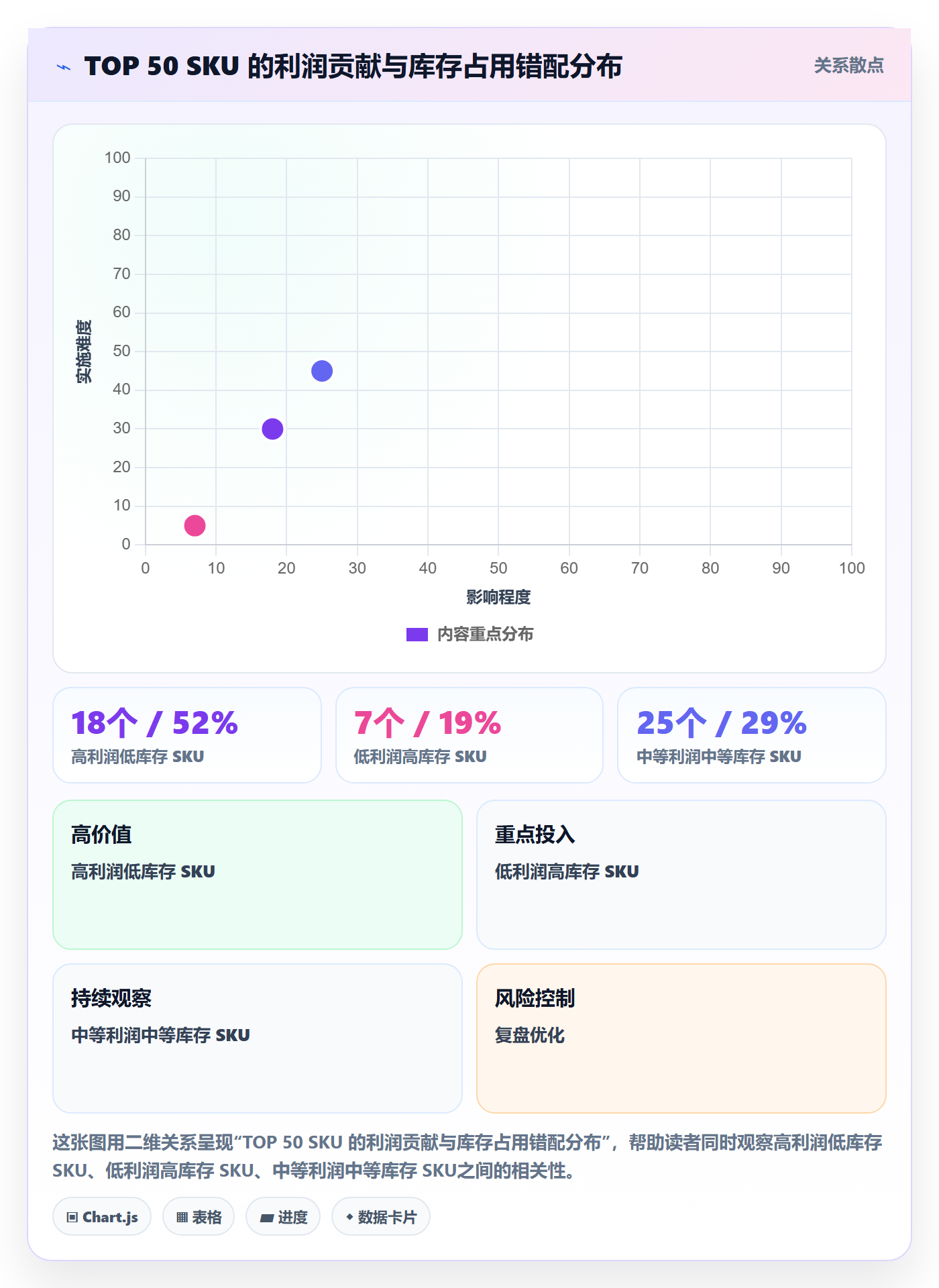Click the lightning icon beside the title
Image resolution: width=939 pixels, height=1288 pixels.
tap(64, 67)
